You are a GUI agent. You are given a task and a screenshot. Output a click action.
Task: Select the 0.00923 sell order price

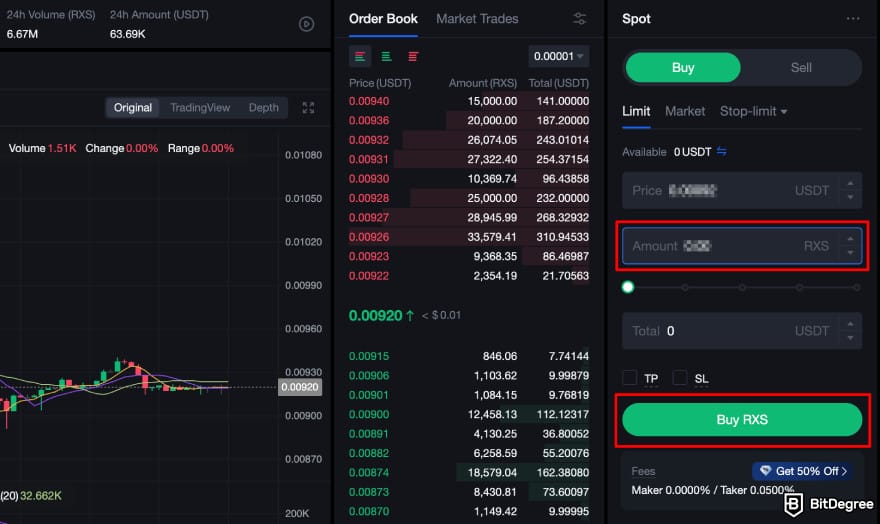click(369, 256)
